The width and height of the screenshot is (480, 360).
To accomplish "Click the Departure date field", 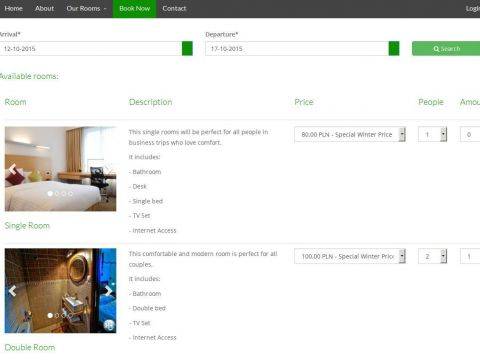I will click(297, 49).
